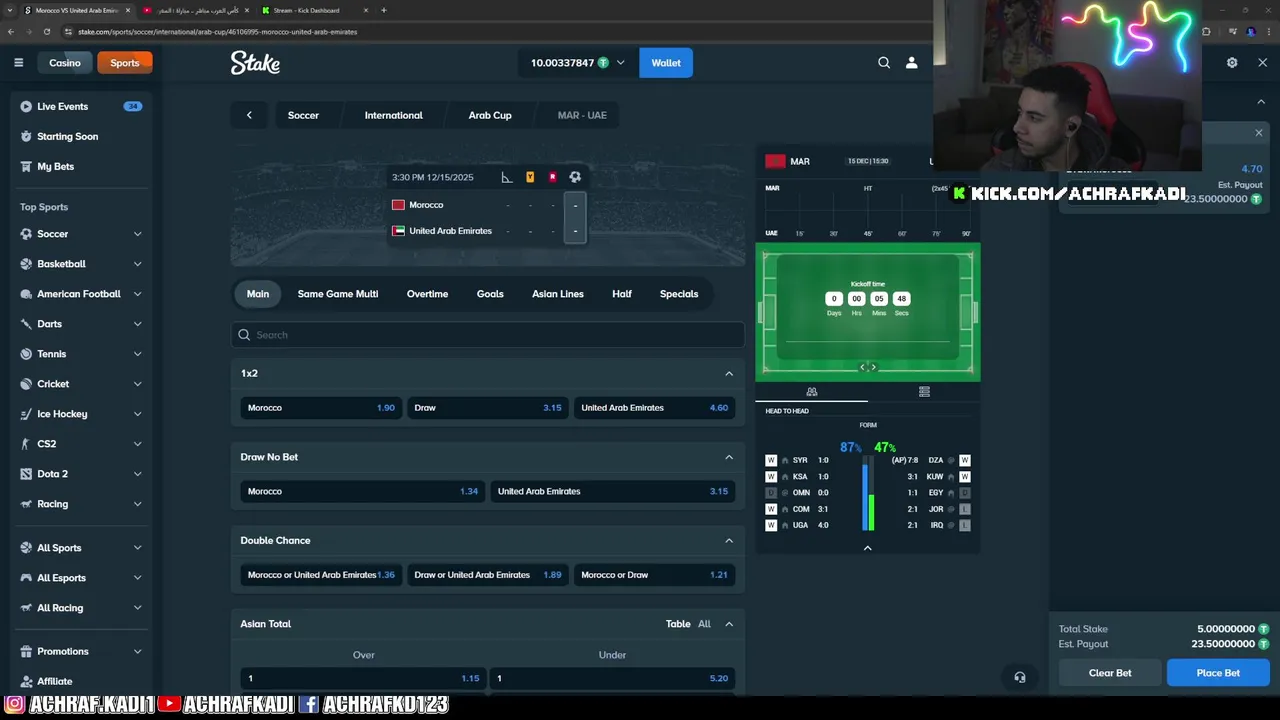Viewport: 1280px width, 720px height.
Task: Open the user profile icon in the header
Action: (911, 63)
